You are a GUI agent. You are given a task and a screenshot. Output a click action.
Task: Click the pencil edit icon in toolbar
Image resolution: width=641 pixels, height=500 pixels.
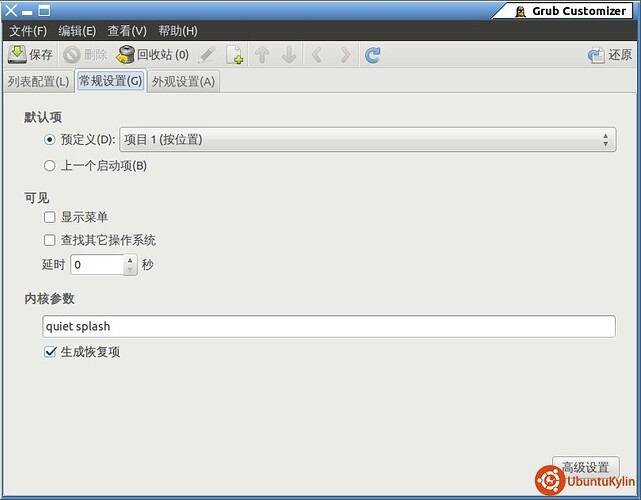207,55
